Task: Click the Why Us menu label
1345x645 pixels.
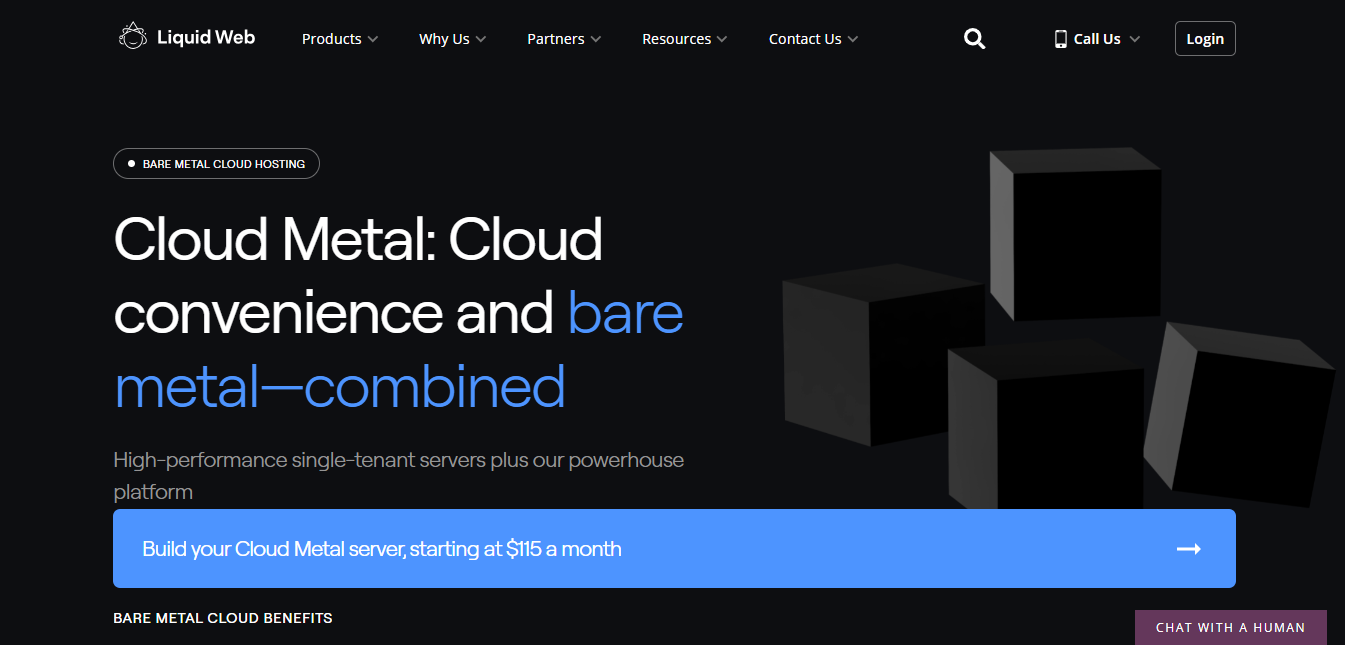Action: pos(444,39)
